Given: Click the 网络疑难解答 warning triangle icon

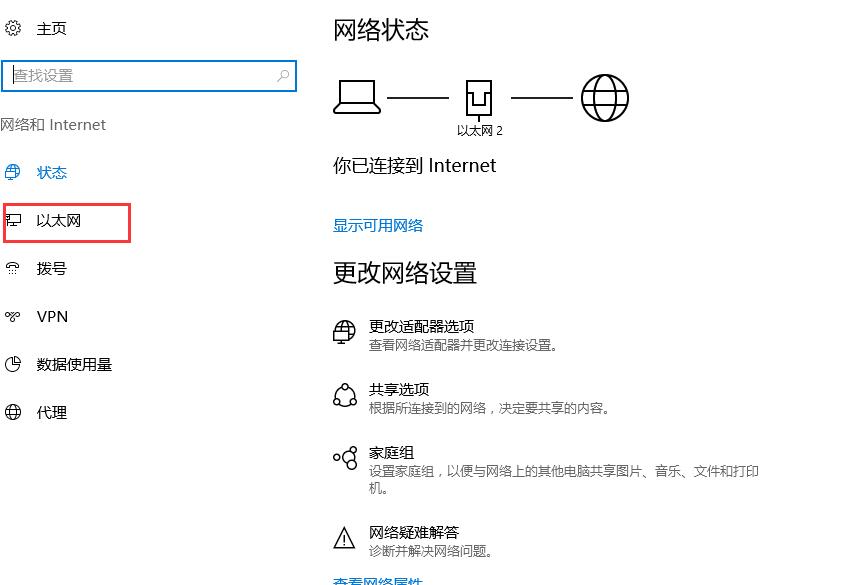Looking at the screenshot, I should (345, 539).
